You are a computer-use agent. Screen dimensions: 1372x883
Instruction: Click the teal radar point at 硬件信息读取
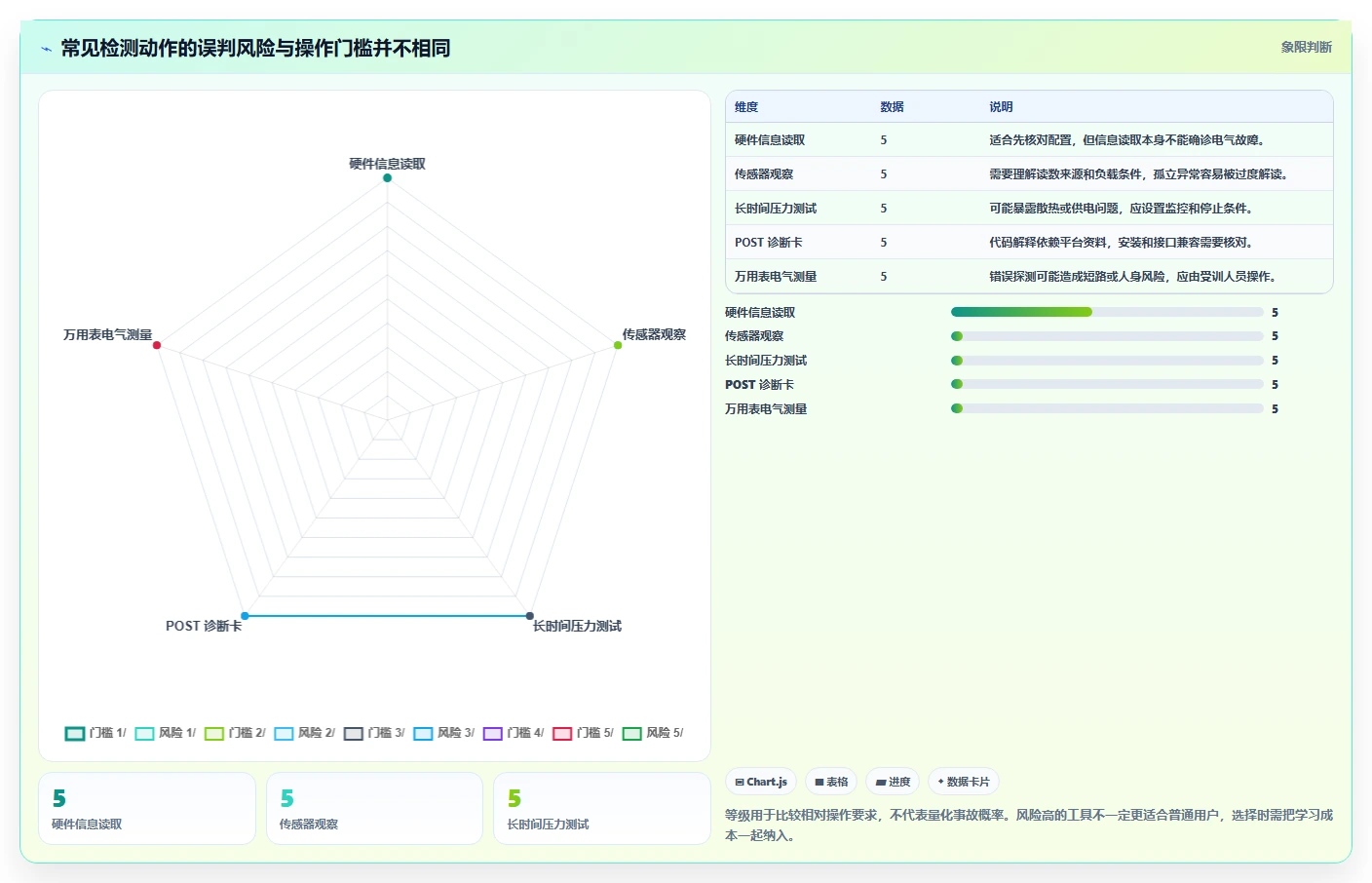pyautogui.click(x=387, y=177)
